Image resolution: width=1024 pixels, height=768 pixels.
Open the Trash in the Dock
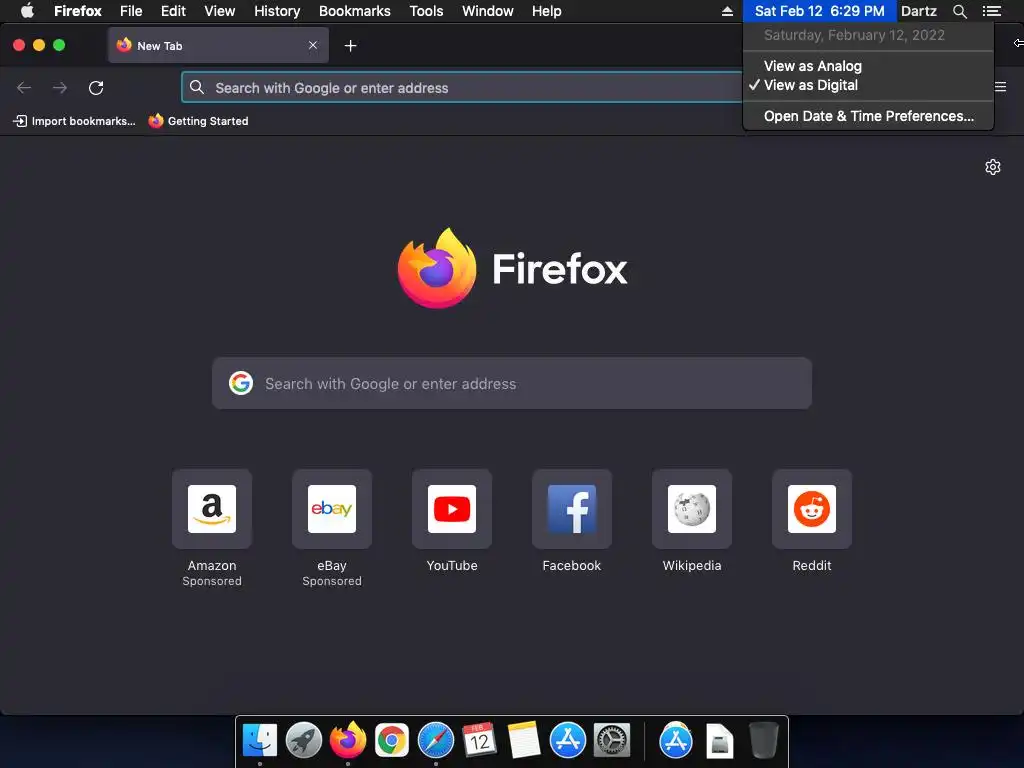tap(763, 741)
